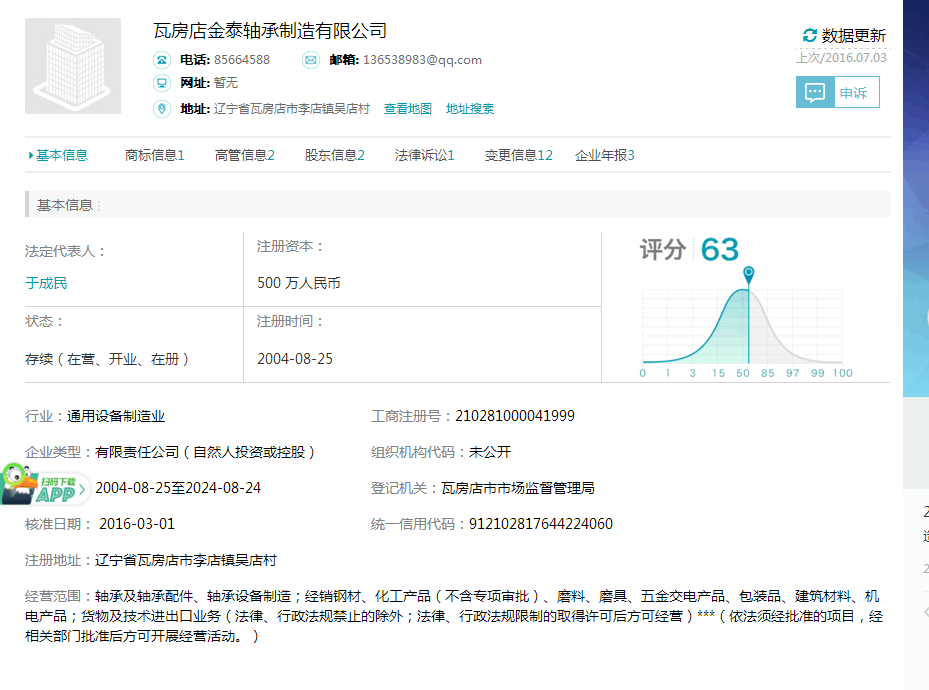Switch to the 变更信息 tab

518,155
